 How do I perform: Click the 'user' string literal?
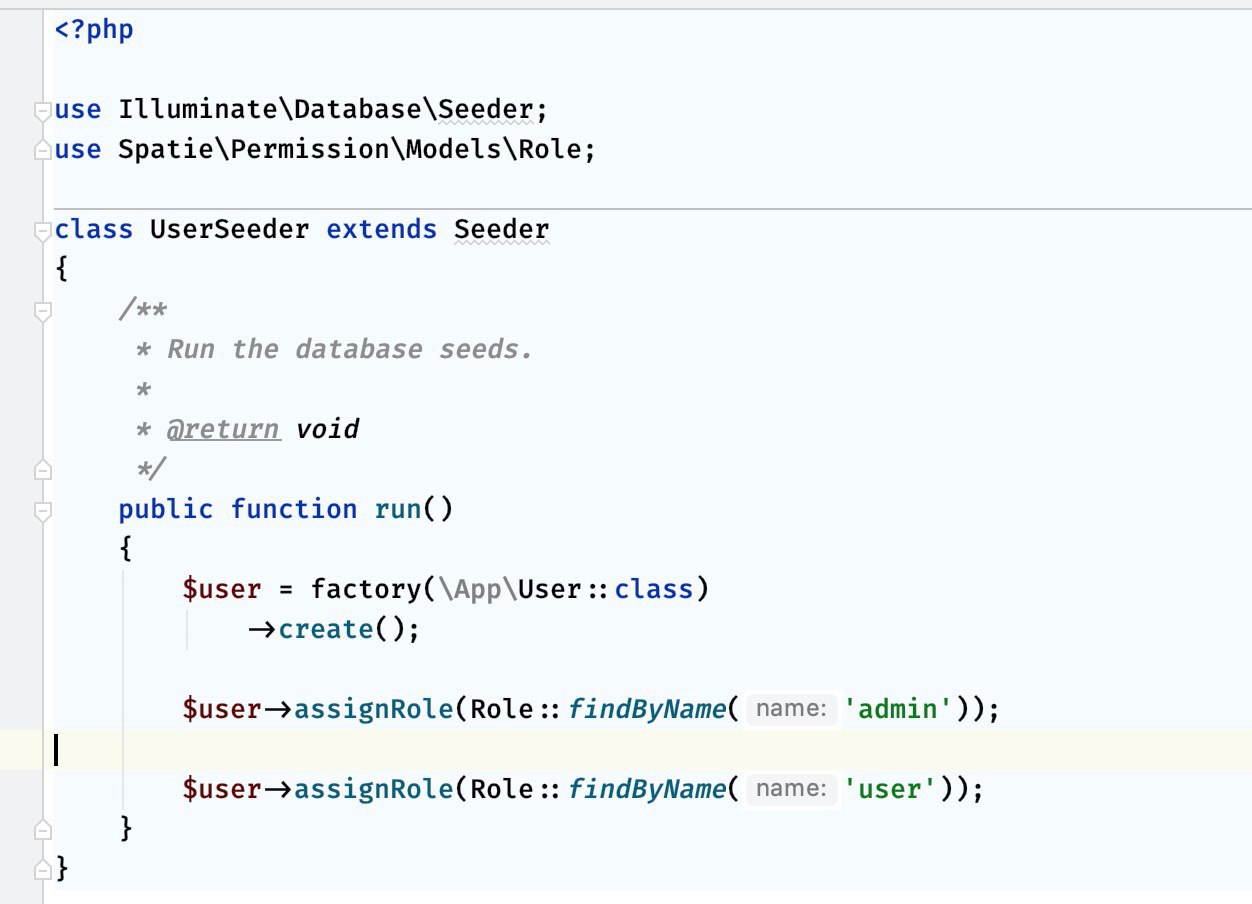point(891,789)
